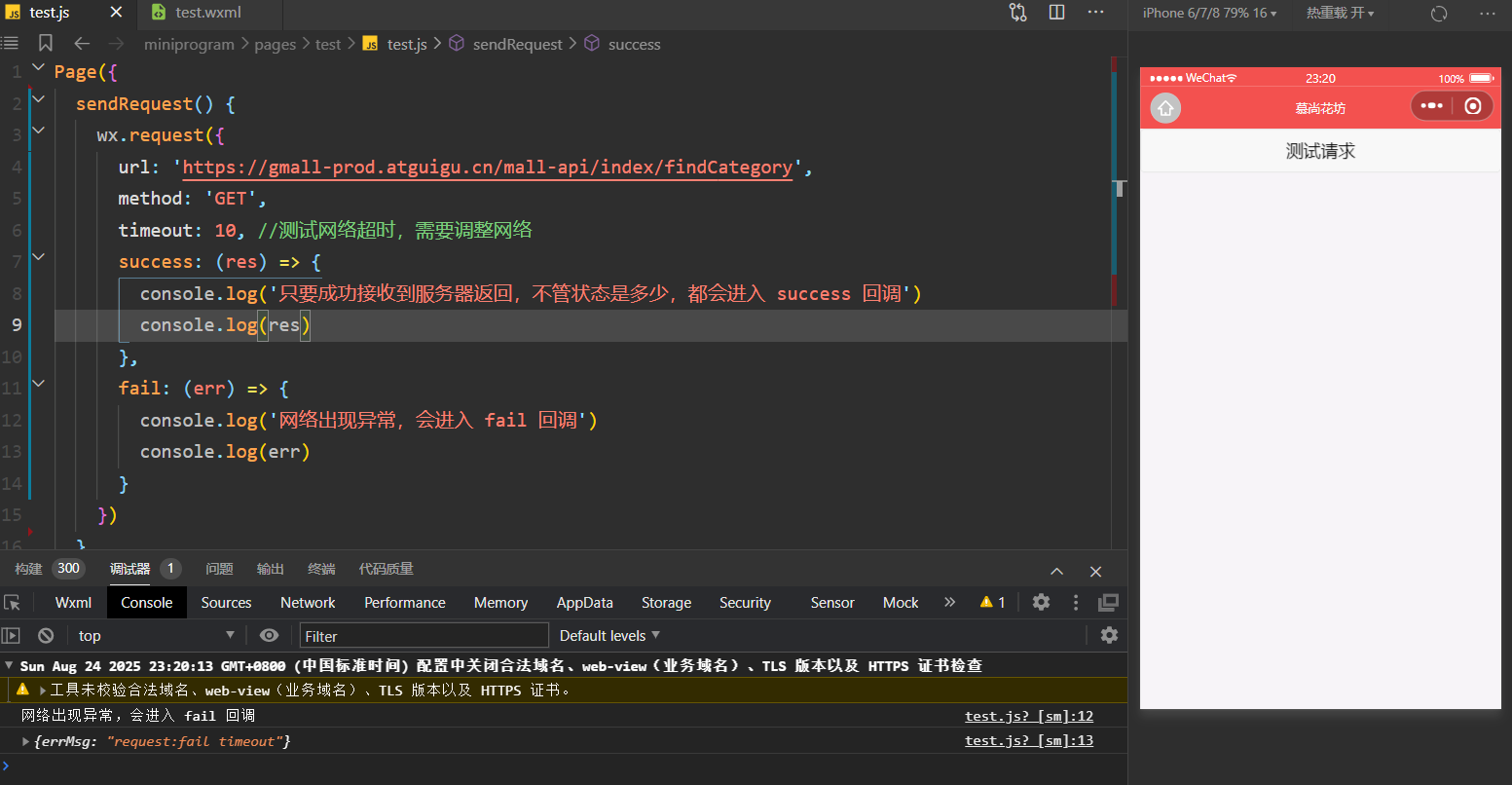Screen dimensions: 1512x785
Task: Select sendRequest in the breadcrumb
Action: click(517, 44)
